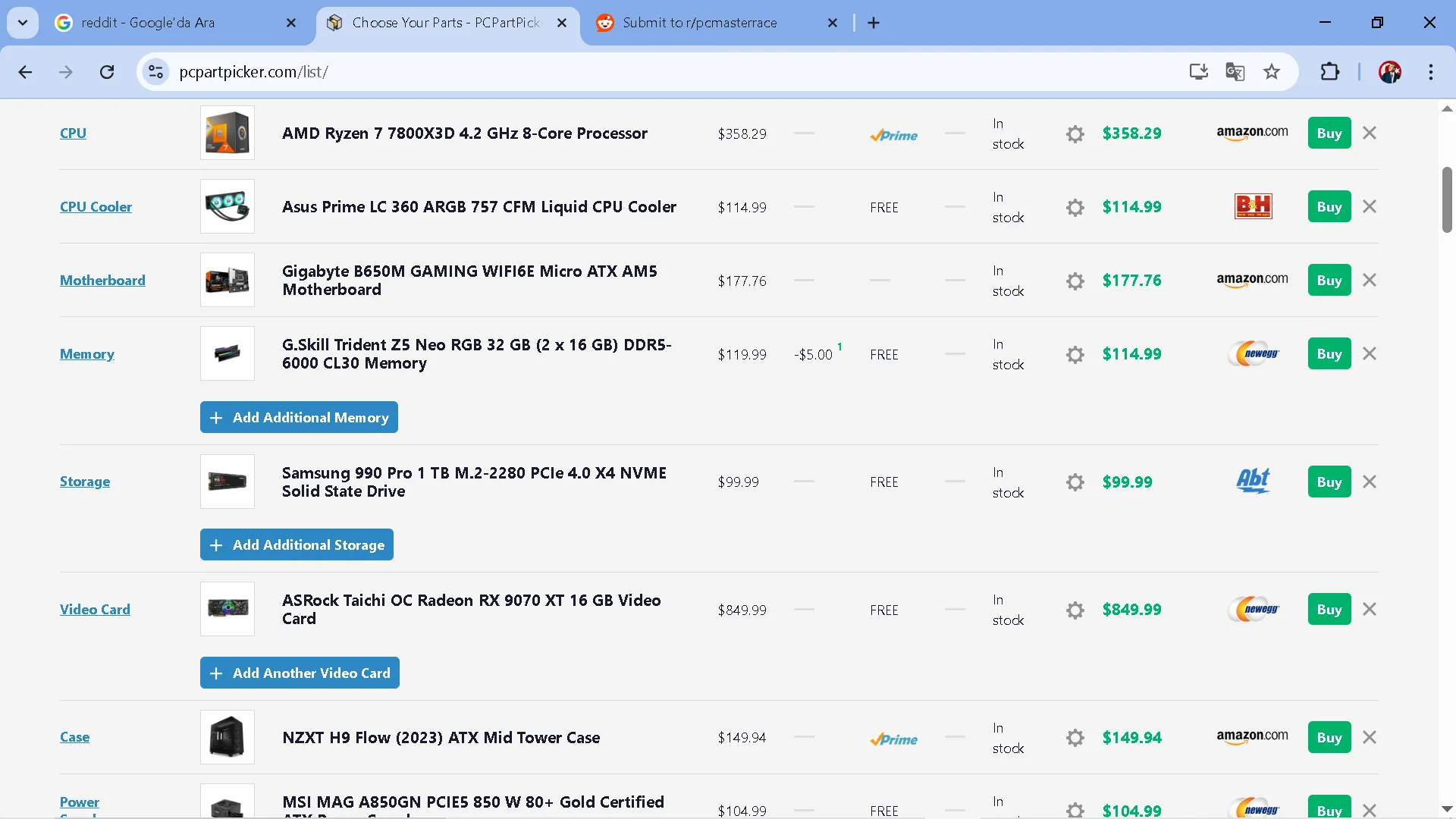
Task: Open the Chrome profile avatar menu
Action: 1389,72
